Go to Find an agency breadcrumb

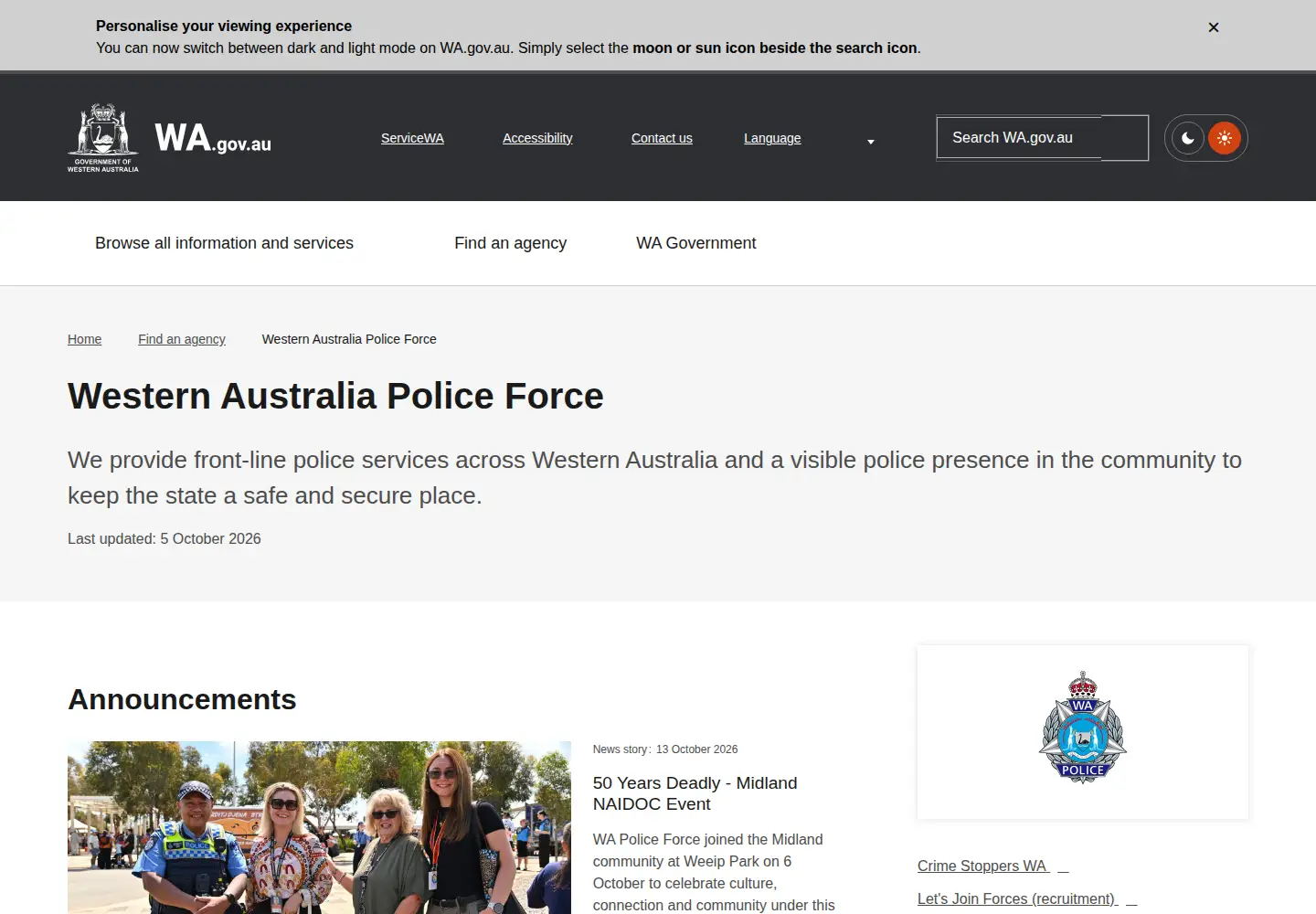click(x=182, y=339)
